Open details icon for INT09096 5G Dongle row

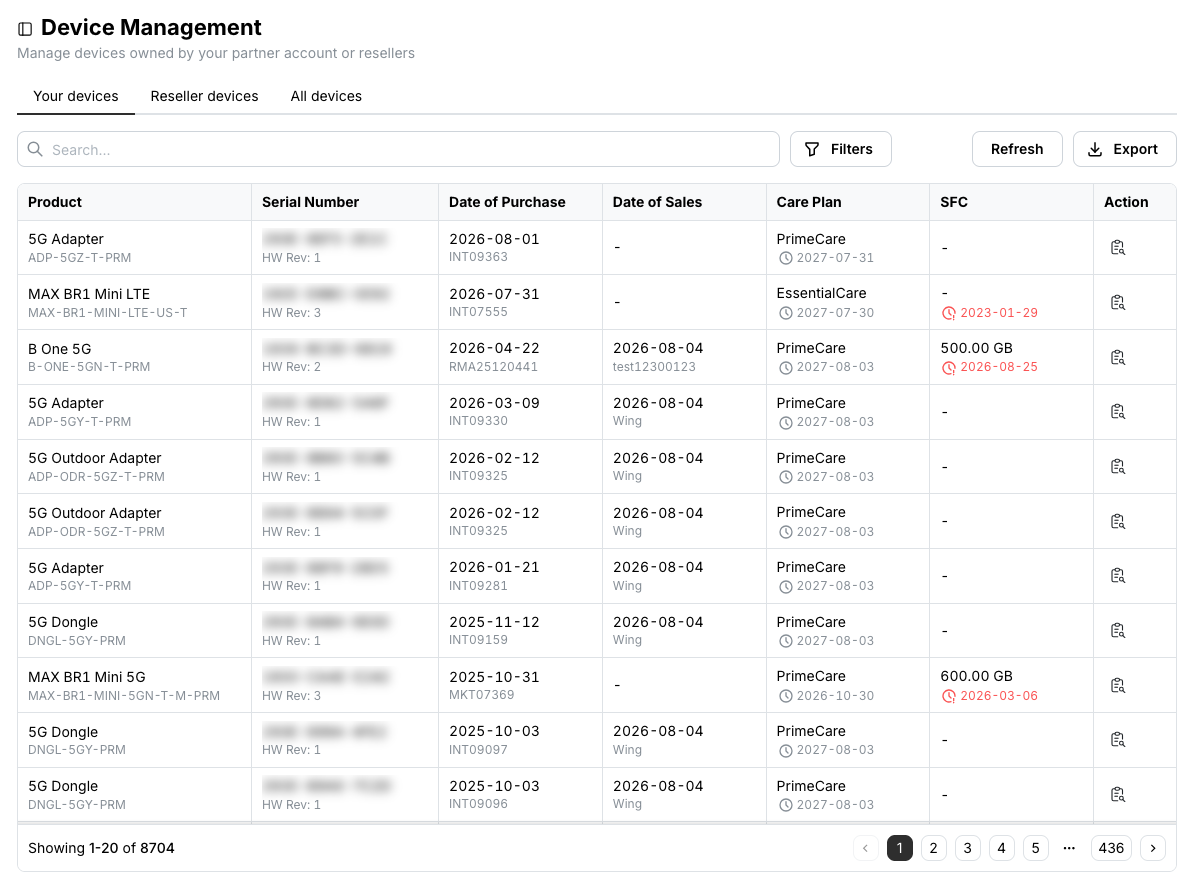point(1117,794)
